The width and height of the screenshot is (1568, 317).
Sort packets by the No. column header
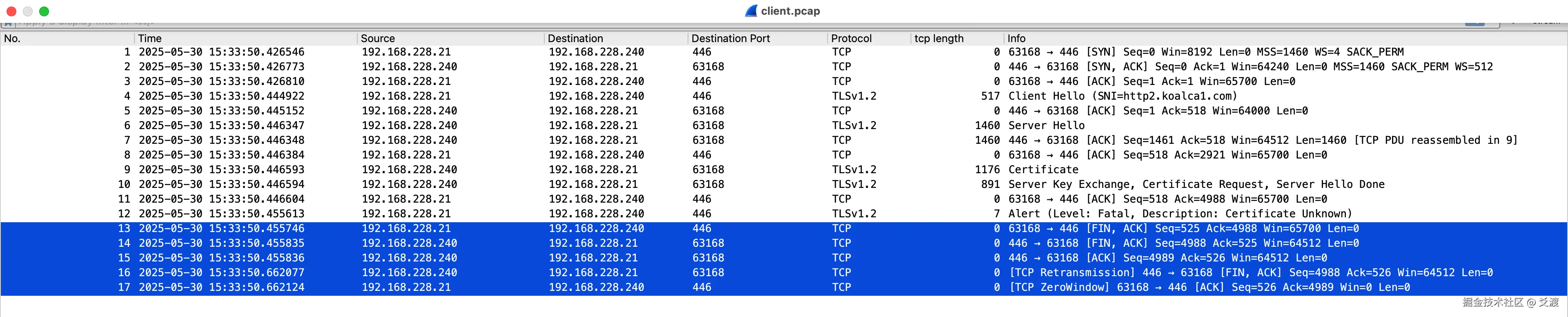tap(67, 38)
